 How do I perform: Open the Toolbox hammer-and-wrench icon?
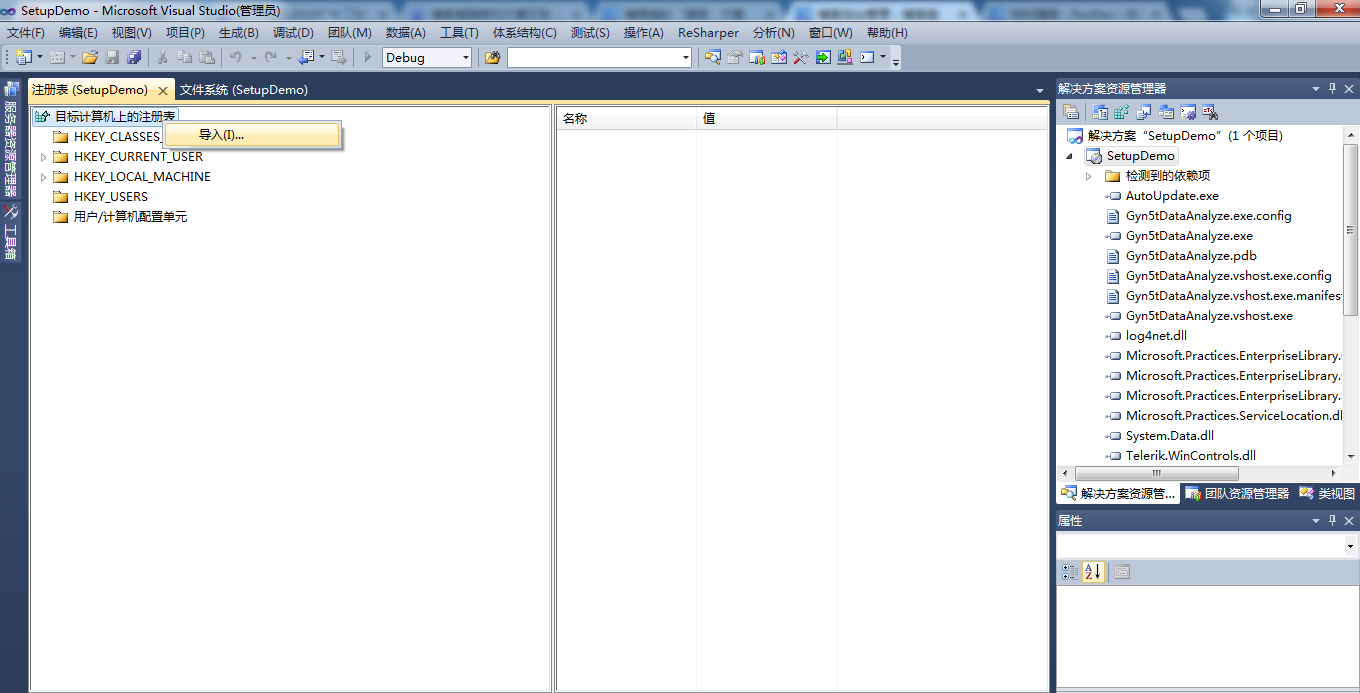(x=800, y=58)
